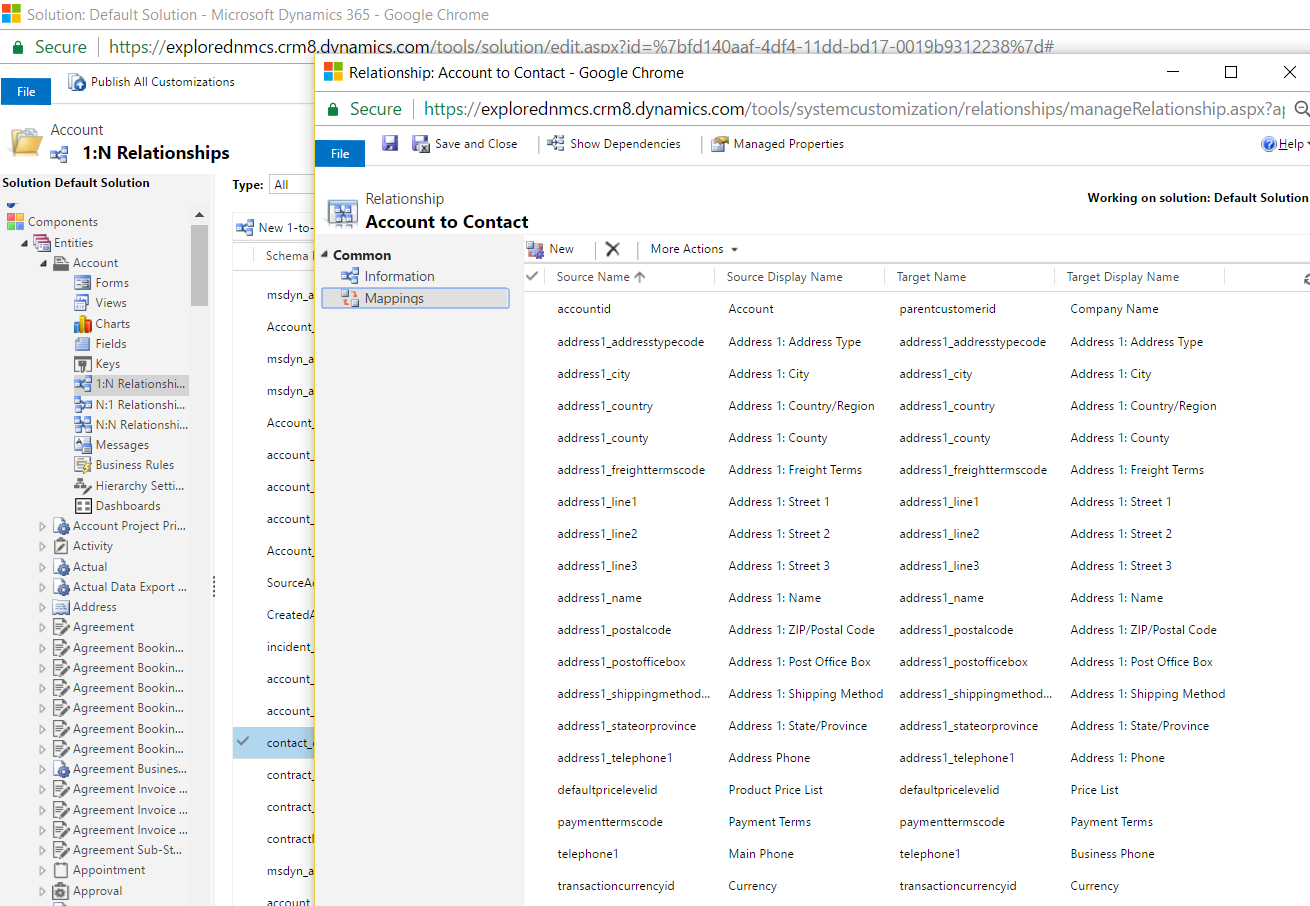Select the header checkbox above the mappings list
Image resolution: width=1310 pixels, height=906 pixels.
[x=531, y=276]
